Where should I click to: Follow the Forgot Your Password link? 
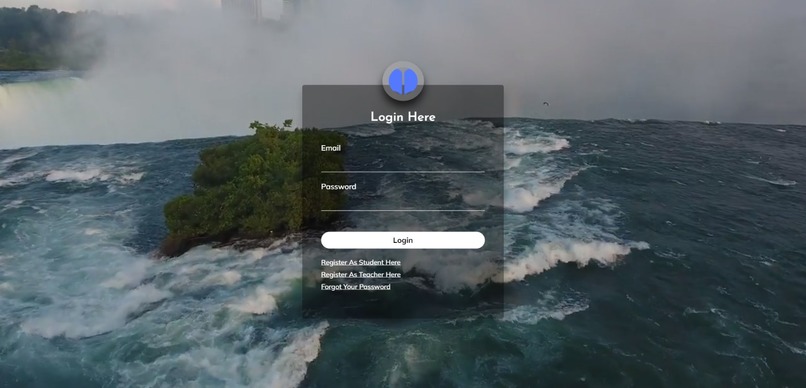(x=356, y=287)
